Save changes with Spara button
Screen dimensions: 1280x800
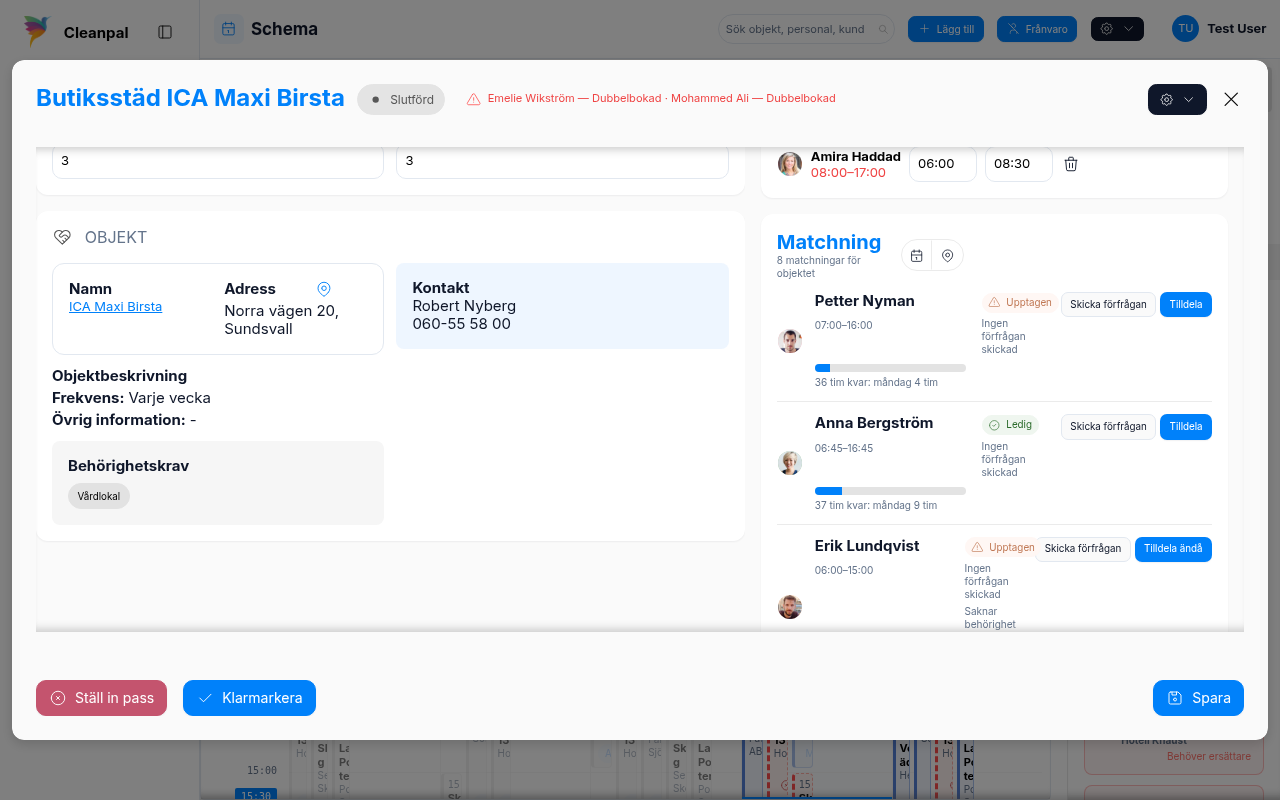tap(1198, 698)
